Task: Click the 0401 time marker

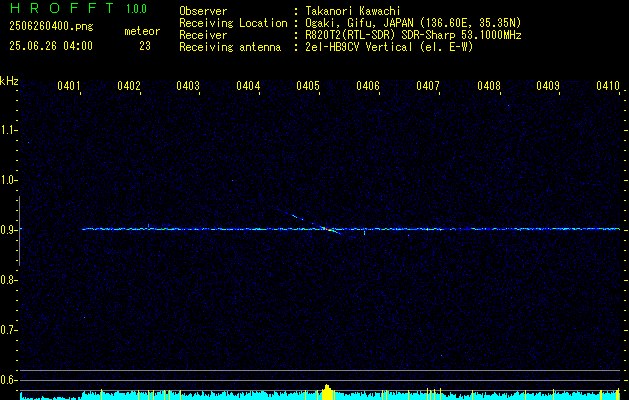Action: [x=69, y=85]
